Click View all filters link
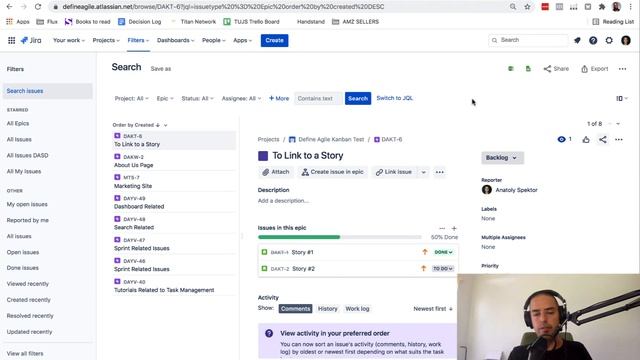This screenshot has width=640, height=360. [25, 353]
